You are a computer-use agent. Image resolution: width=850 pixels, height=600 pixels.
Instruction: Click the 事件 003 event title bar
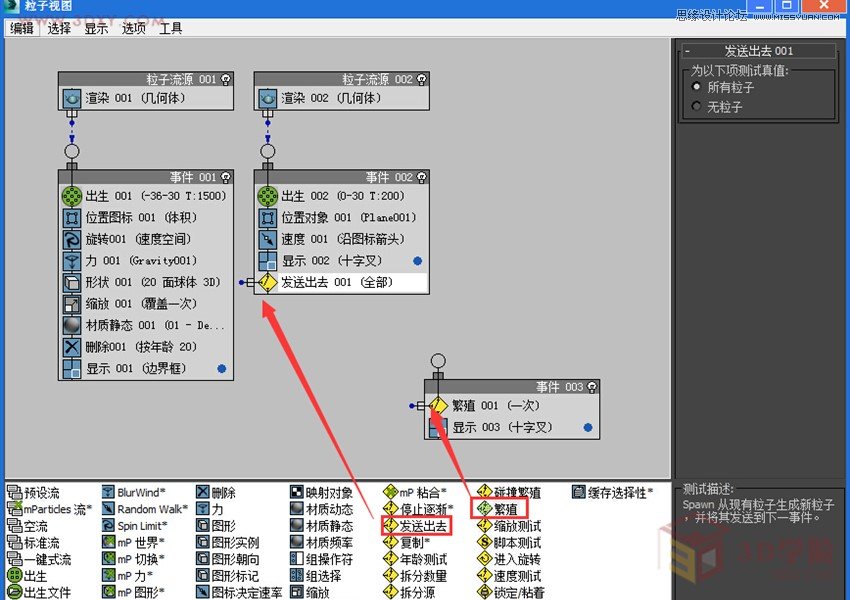coord(510,387)
